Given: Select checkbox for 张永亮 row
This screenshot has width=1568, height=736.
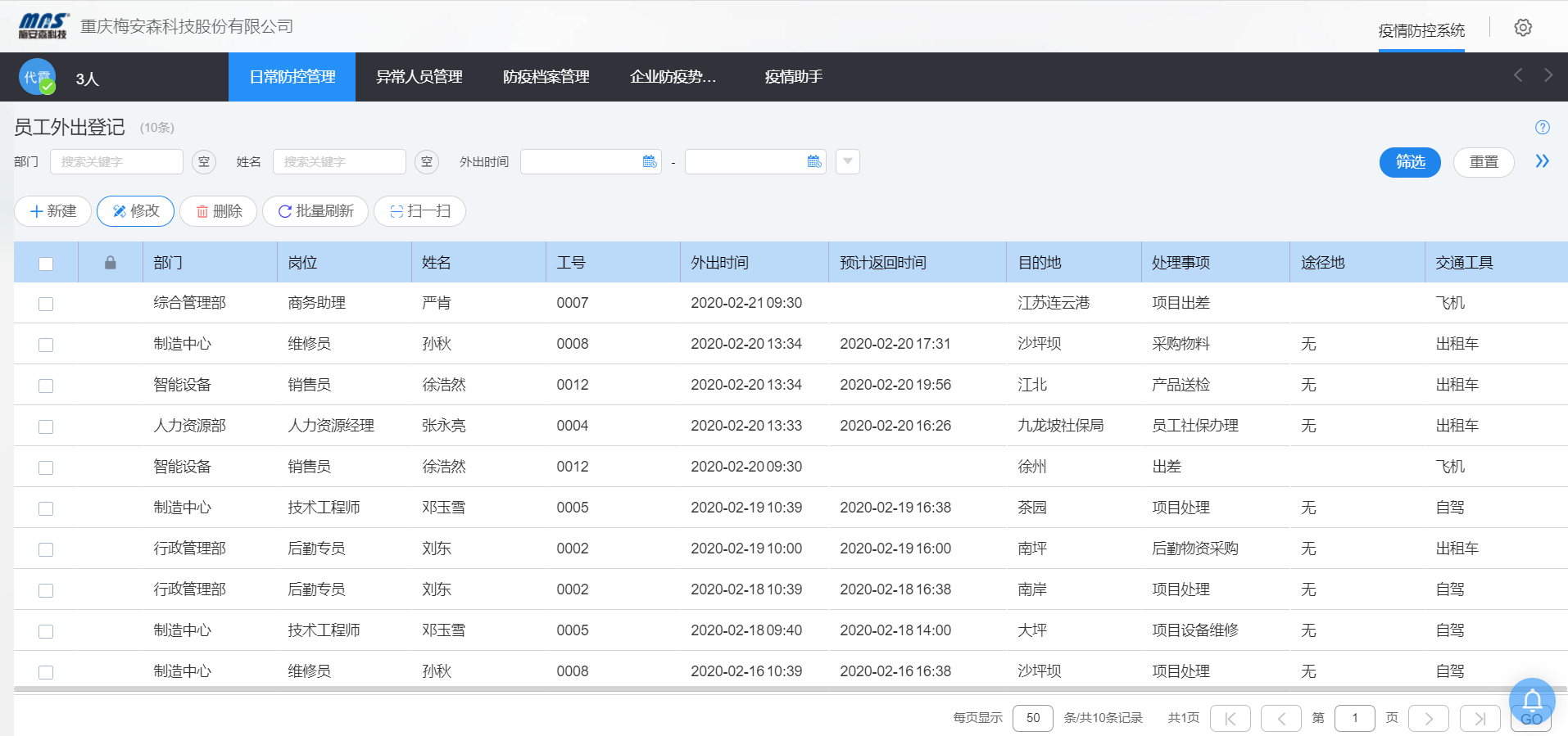Looking at the screenshot, I should pyautogui.click(x=46, y=427).
